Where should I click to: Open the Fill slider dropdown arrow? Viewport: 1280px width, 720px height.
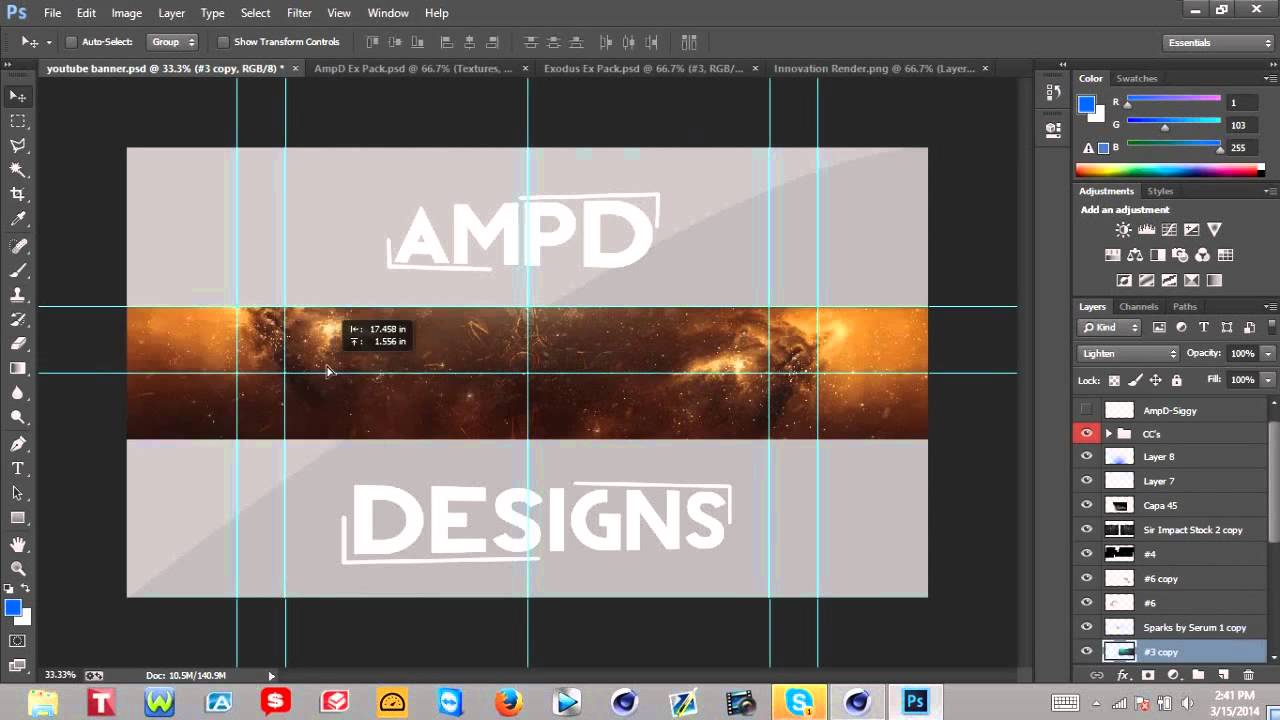pyautogui.click(x=1268, y=380)
